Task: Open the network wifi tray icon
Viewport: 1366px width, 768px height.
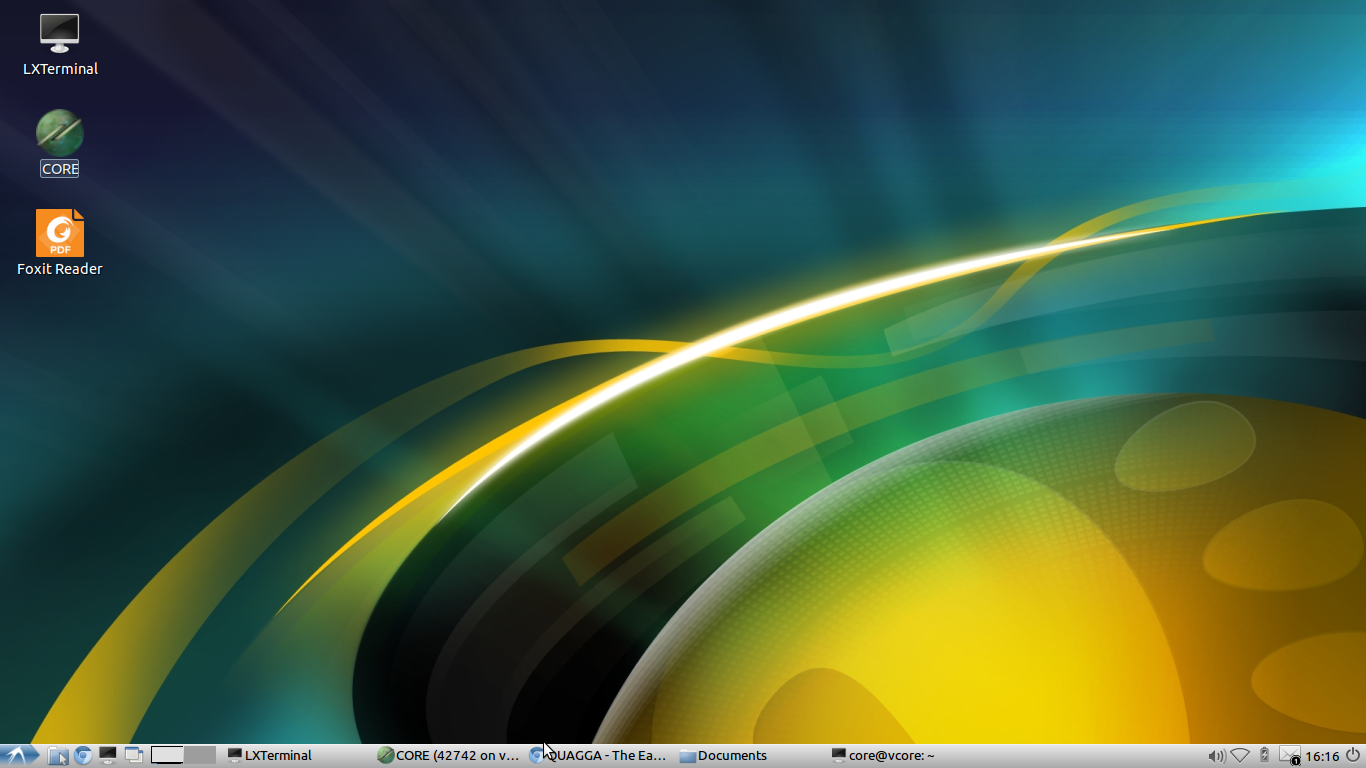Action: tap(1240, 756)
